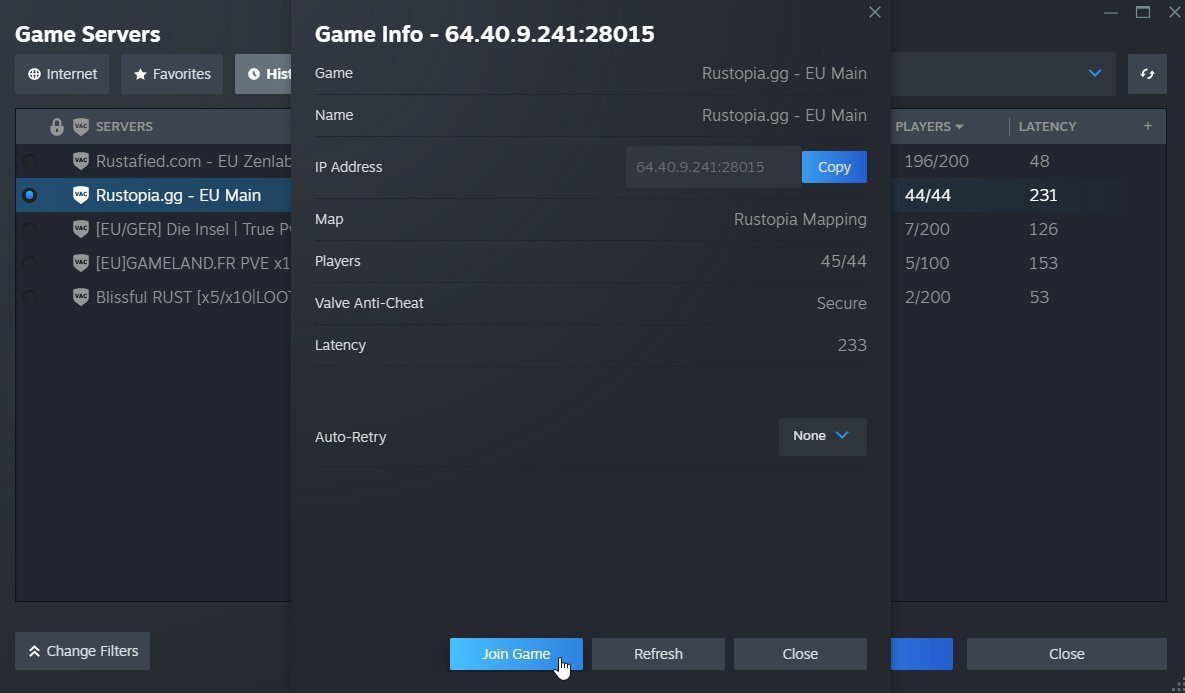
Task: Close the Game Info dialog with X
Action: coord(874,12)
